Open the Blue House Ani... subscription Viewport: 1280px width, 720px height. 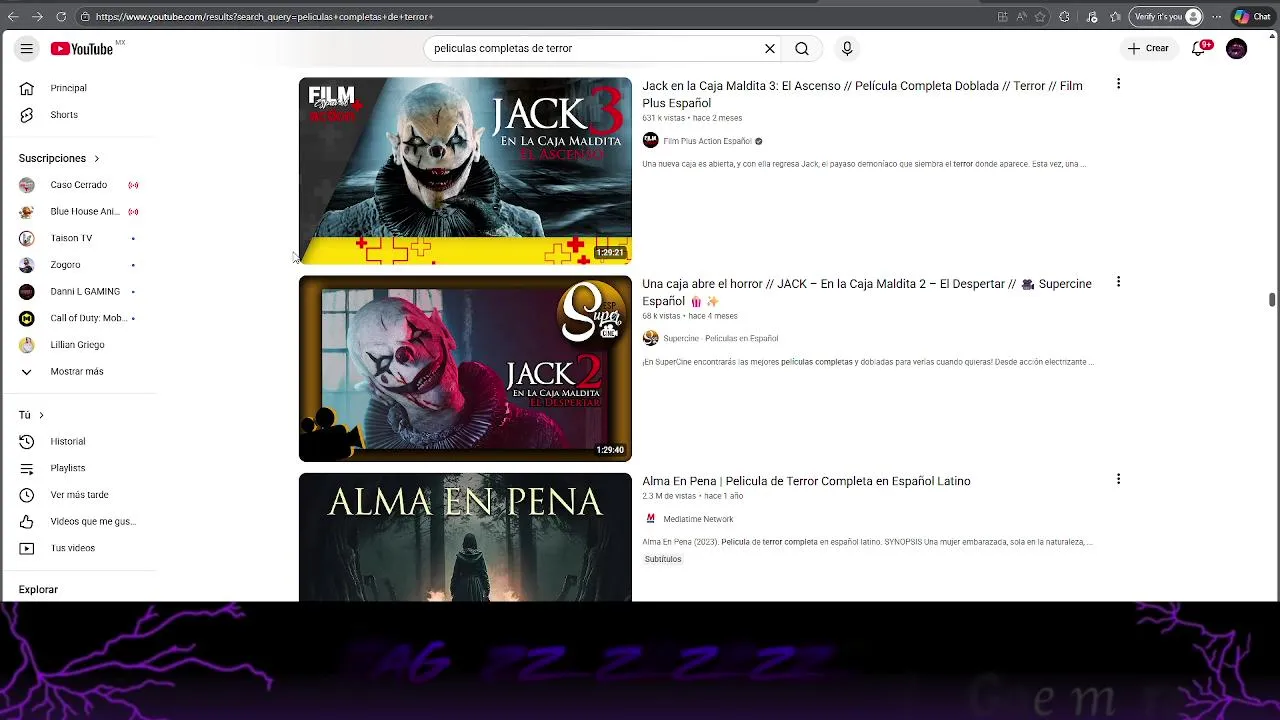78,212
